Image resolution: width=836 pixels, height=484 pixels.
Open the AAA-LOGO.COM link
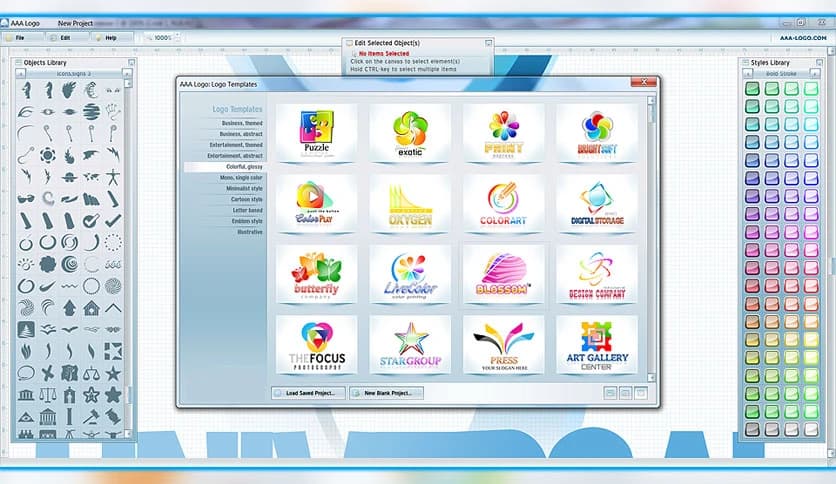pyautogui.click(x=803, y=38)
